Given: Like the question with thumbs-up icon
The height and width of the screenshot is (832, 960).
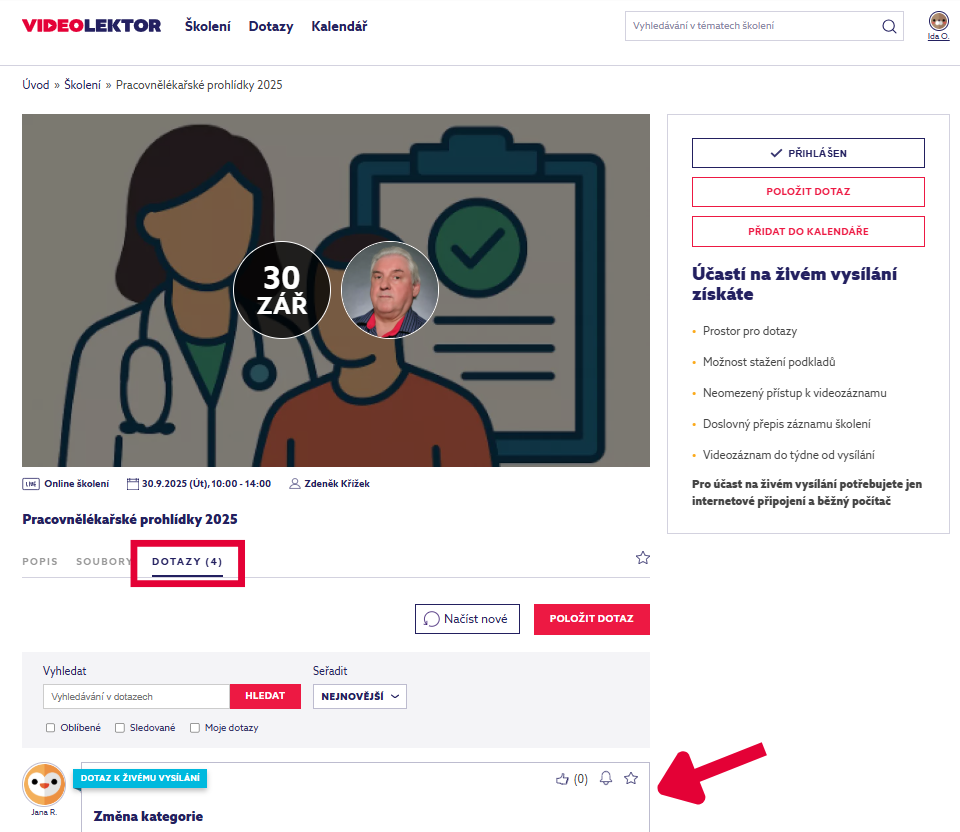Looking at the screenshot, I should click(x=562, y=779).
